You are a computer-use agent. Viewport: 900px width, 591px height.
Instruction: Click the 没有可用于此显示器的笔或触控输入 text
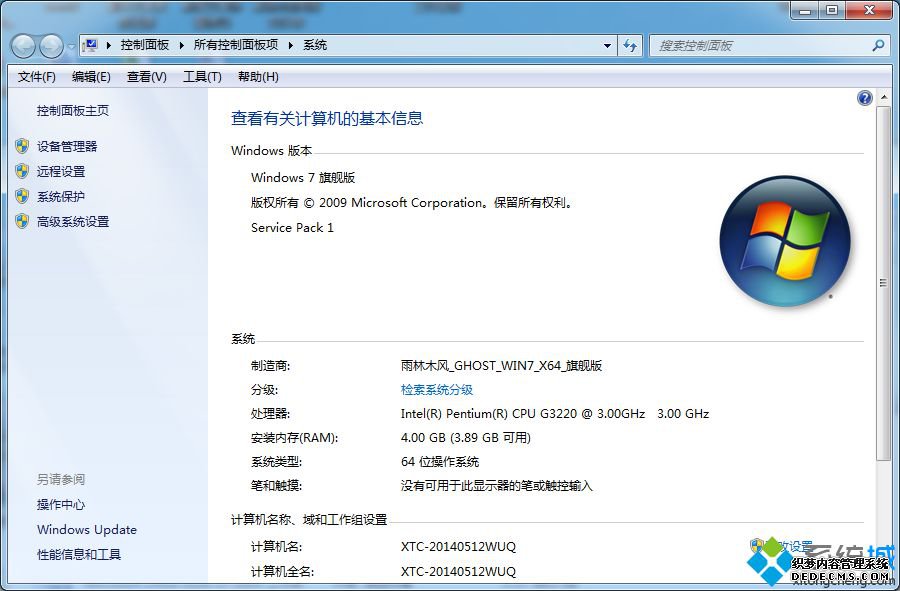[496, 486]
